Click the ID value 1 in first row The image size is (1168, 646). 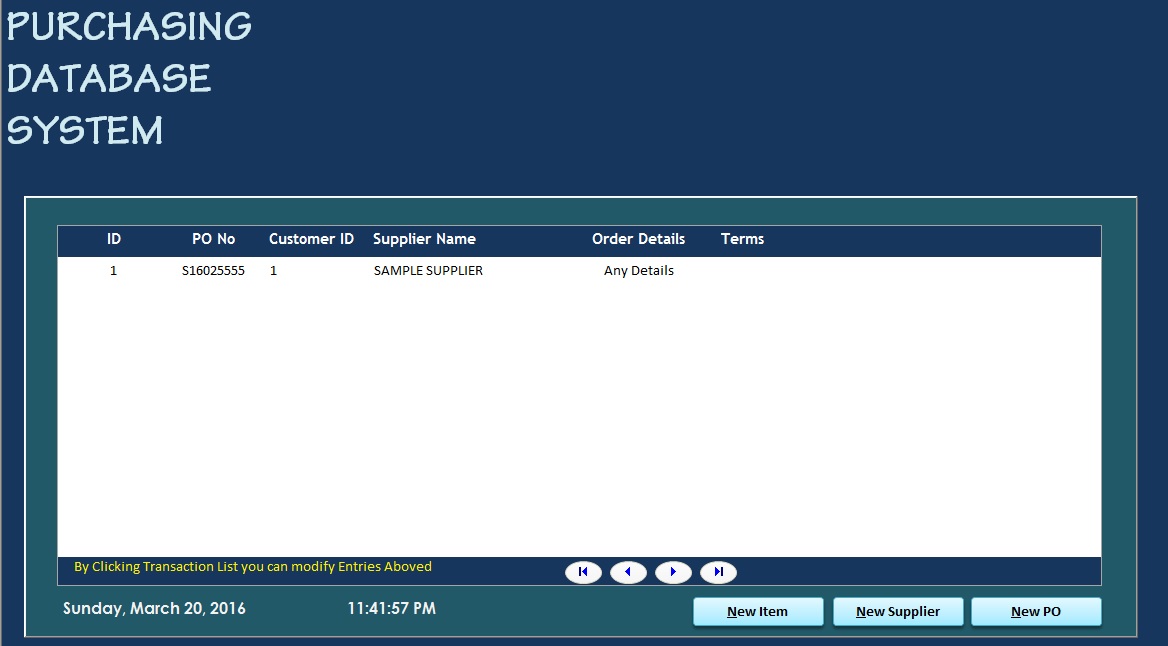tap(113, 270)
